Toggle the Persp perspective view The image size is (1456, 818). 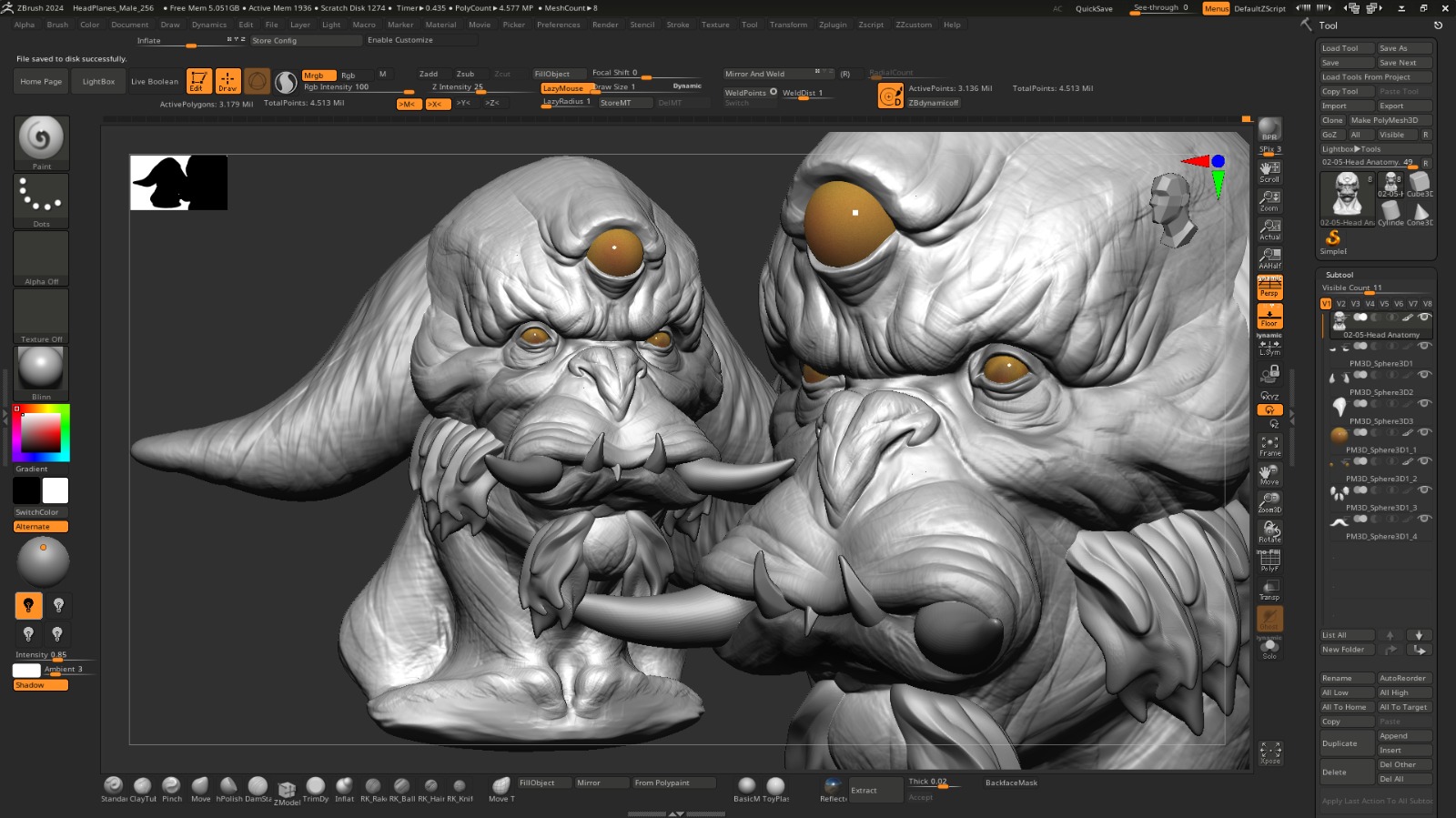(1269, 288)
